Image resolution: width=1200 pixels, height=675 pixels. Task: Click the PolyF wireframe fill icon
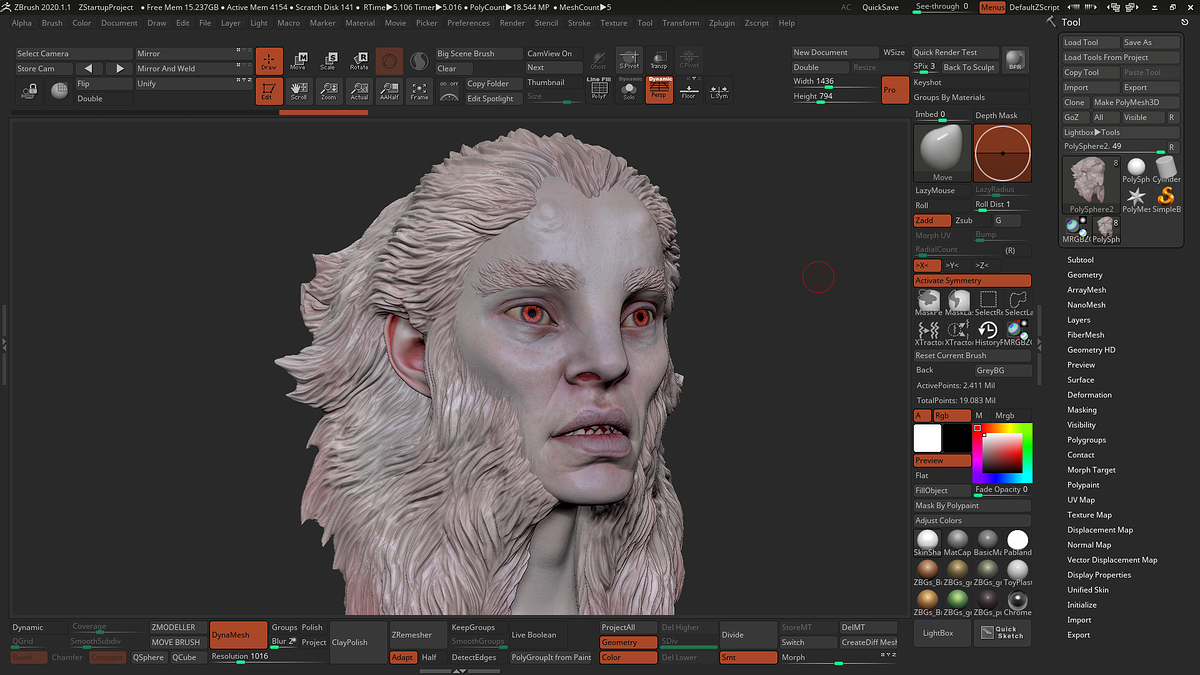click(x=601, y=90)
